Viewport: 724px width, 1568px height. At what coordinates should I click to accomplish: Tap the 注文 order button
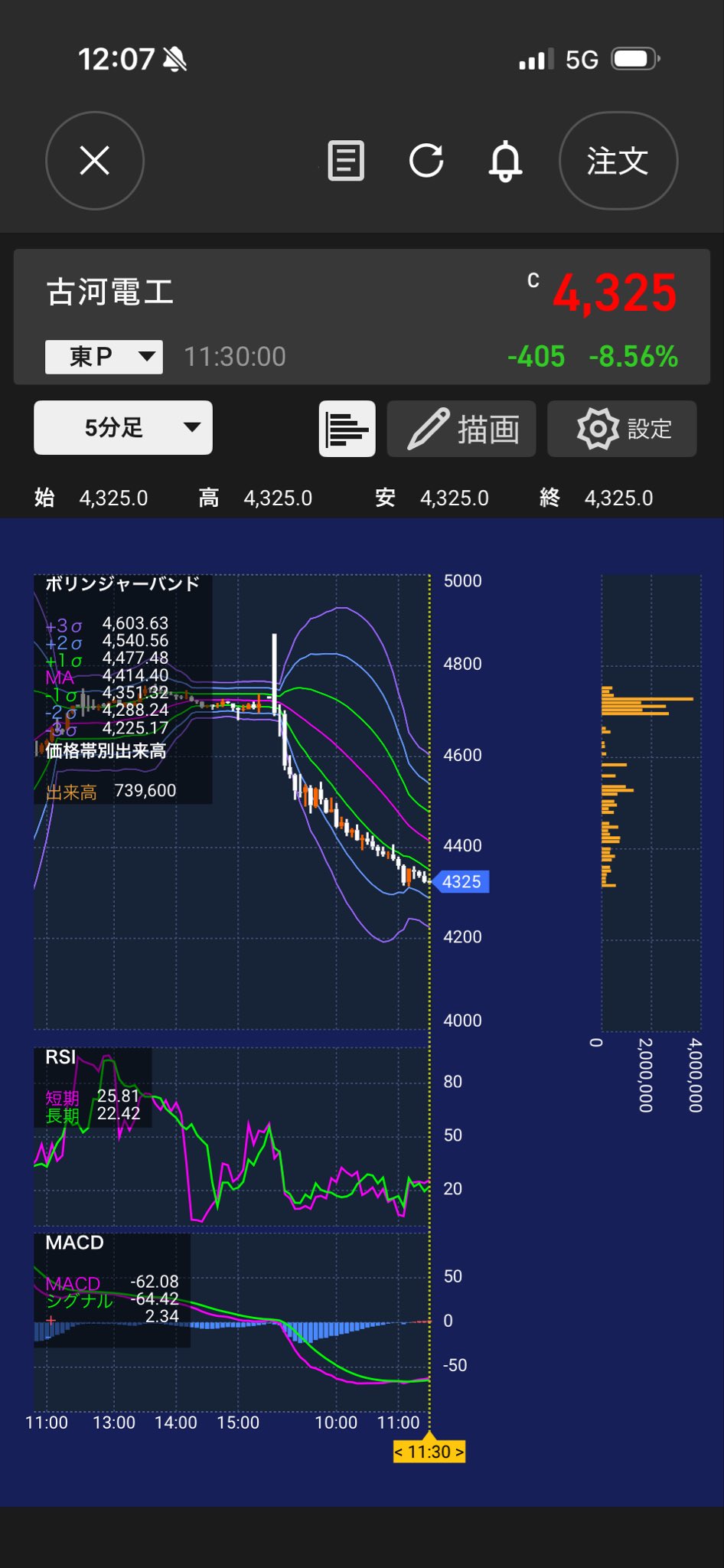pyautogui.click(x=618, y=161)
